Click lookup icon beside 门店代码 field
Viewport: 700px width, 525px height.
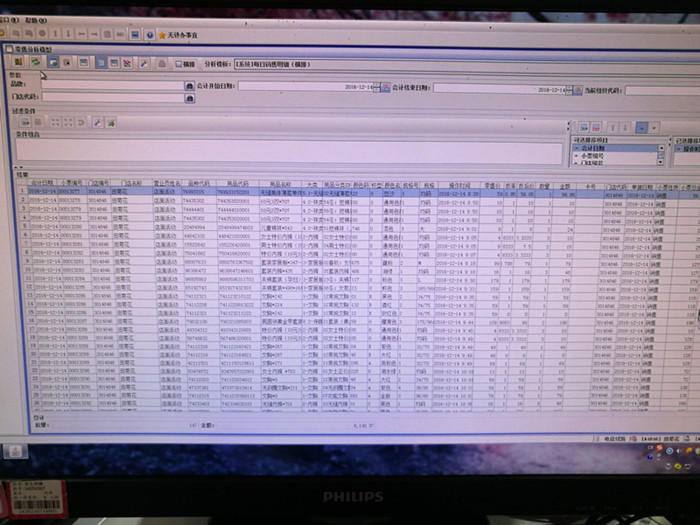pos(187,97)
